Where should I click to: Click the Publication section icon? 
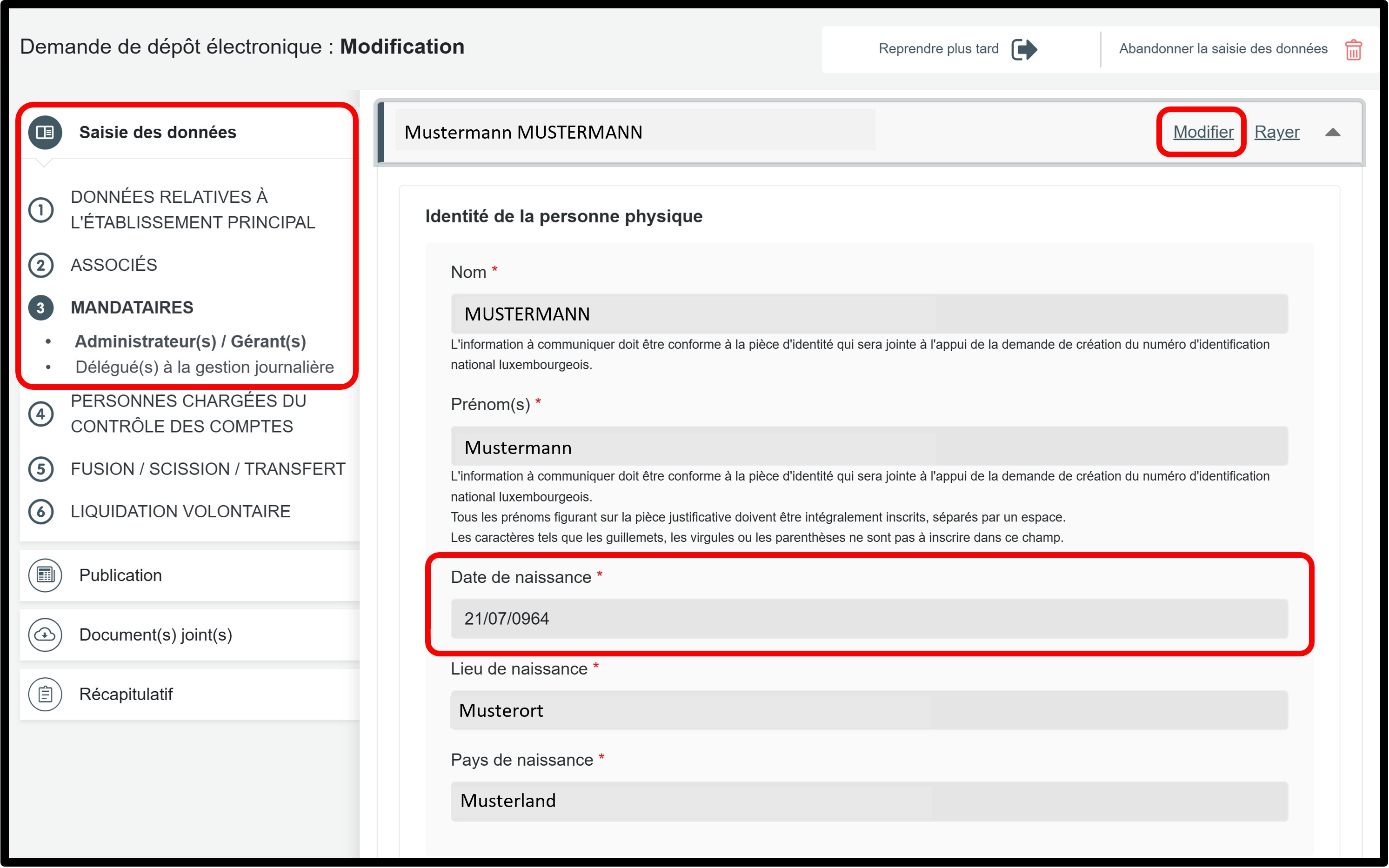pyautogui.click(x=45, y=575)
